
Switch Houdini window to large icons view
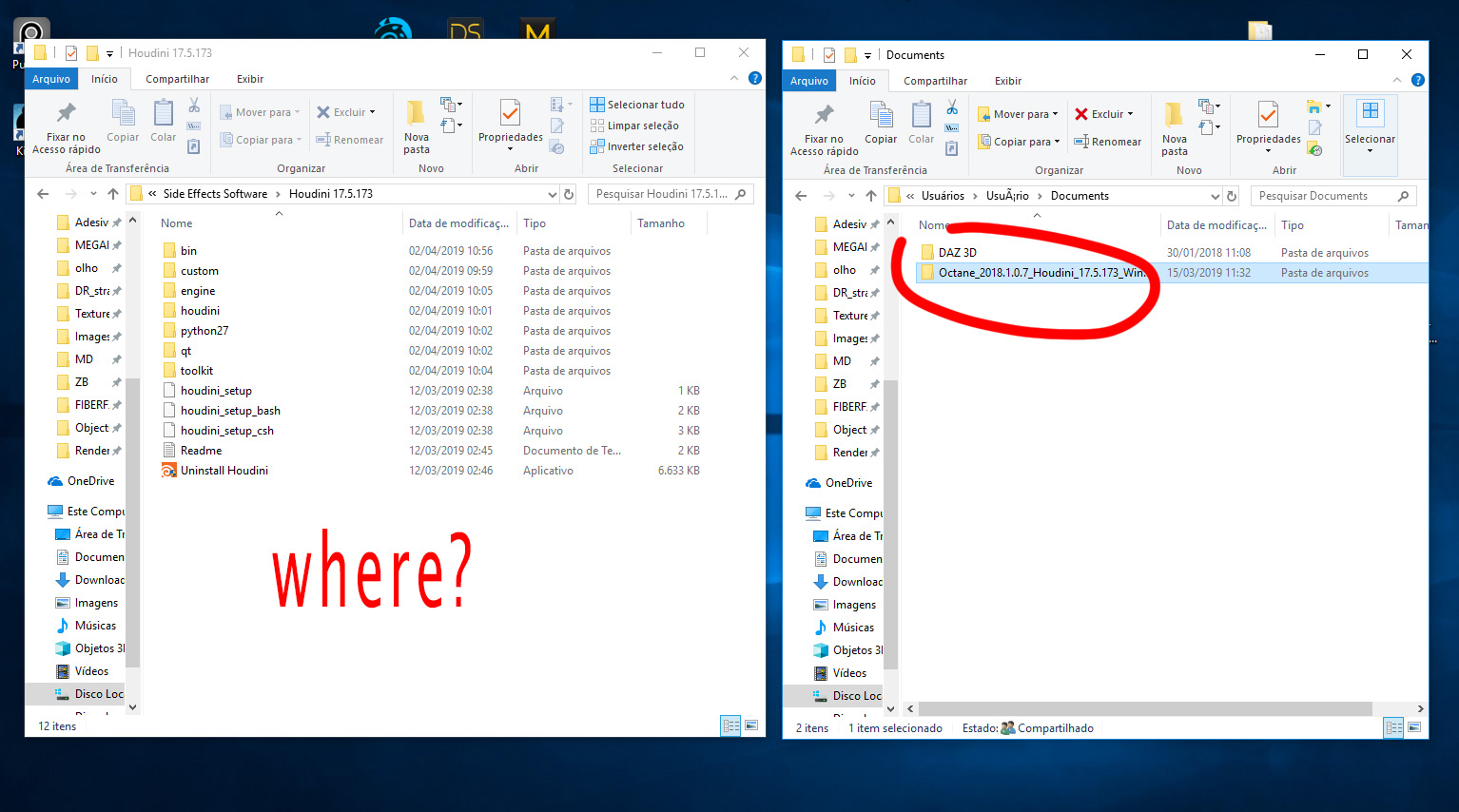[x=751, y=725]
